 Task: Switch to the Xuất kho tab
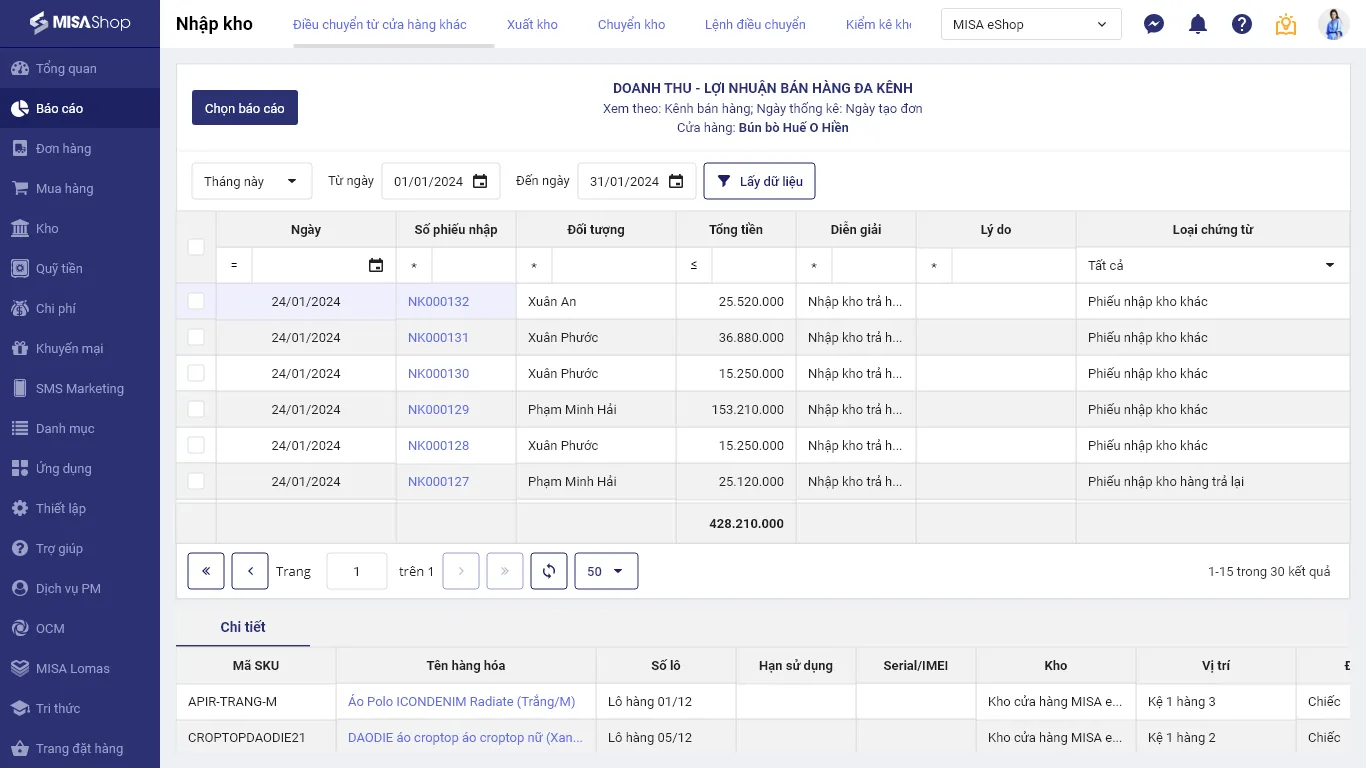pyautogui.click(x=532, y=24)
